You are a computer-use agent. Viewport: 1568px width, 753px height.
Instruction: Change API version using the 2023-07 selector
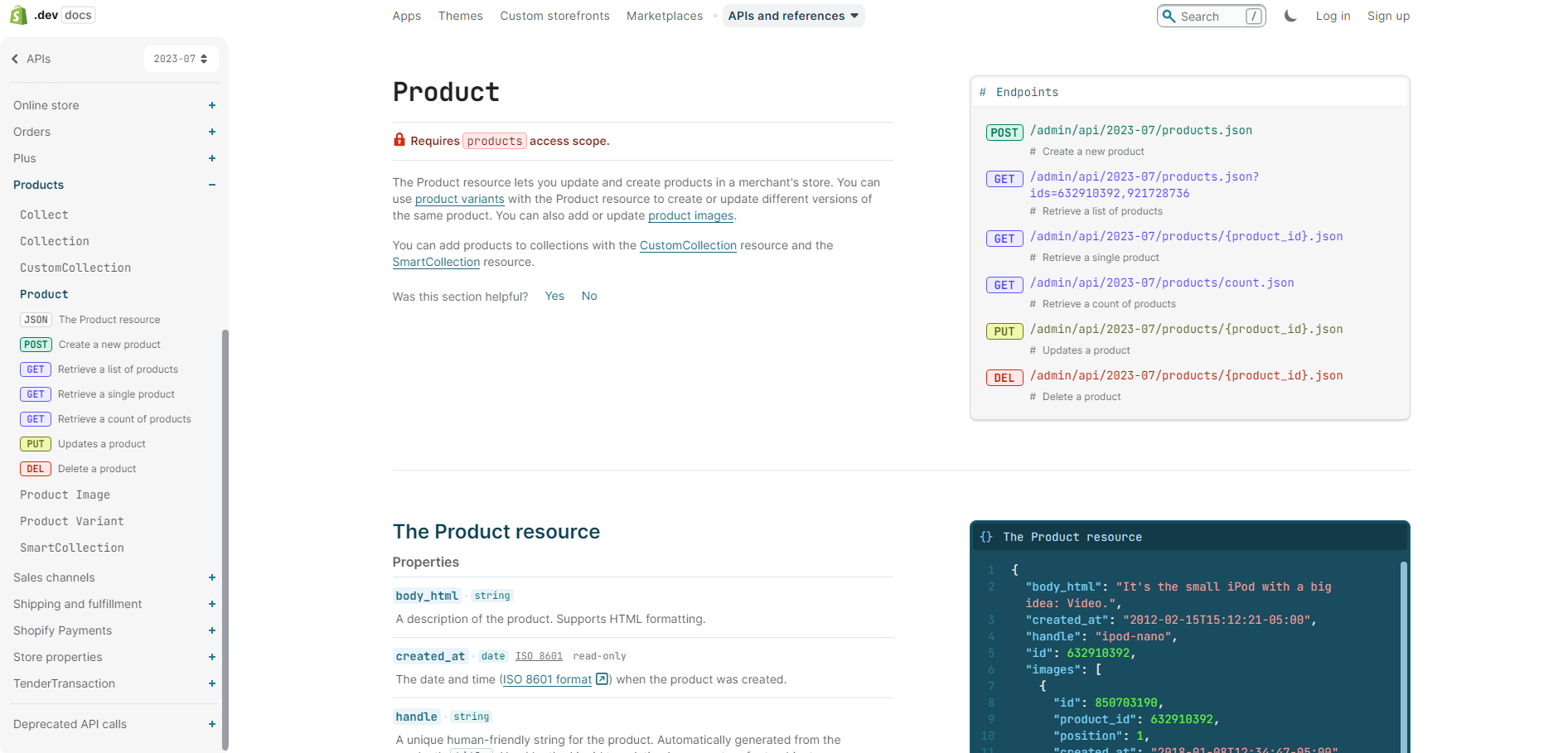point(181,58)
